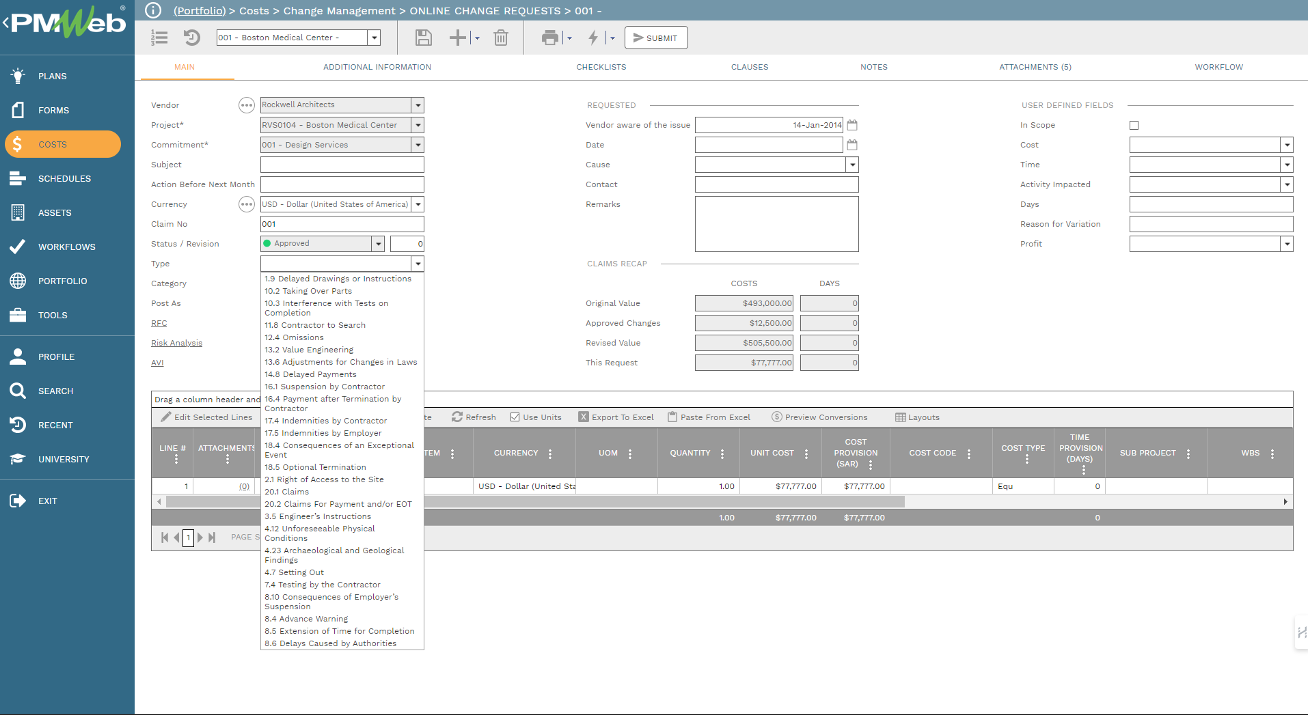The image size is (1308, 715).
Task: Expand the Cause dropdown
Action: point(852,165)
